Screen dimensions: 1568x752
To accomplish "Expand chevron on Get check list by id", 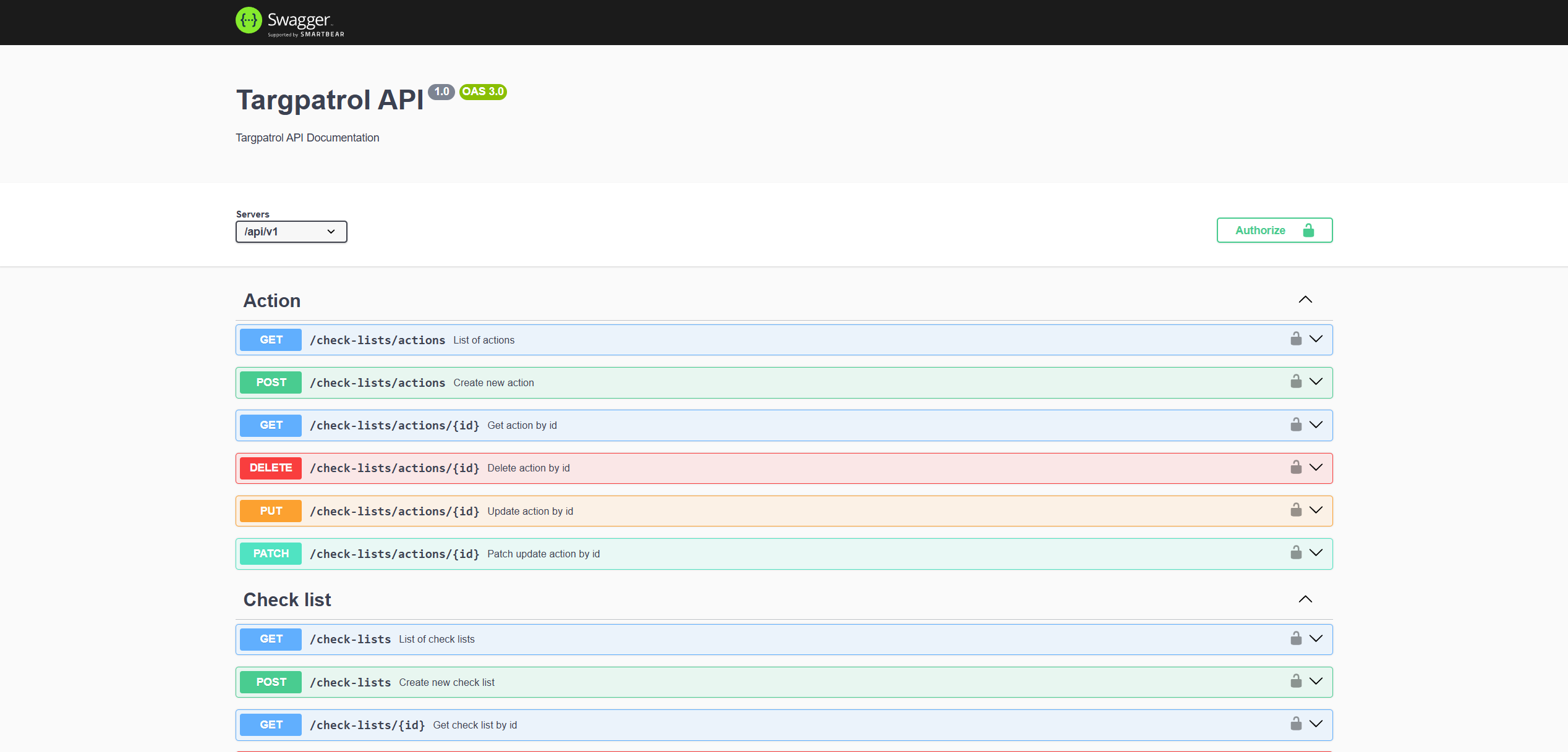I will [1316, 724].
